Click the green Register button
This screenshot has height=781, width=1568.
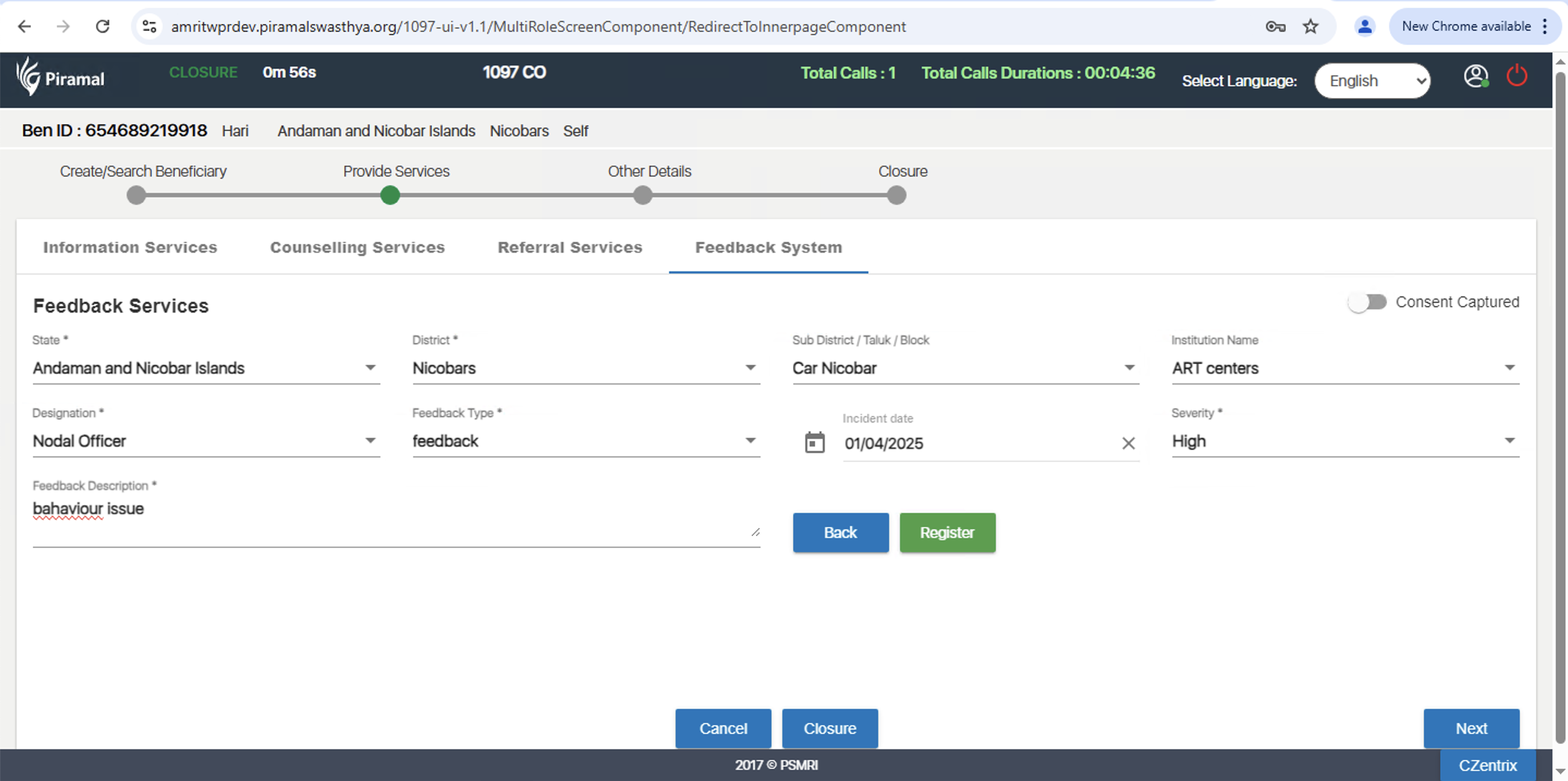coord(947,532)
